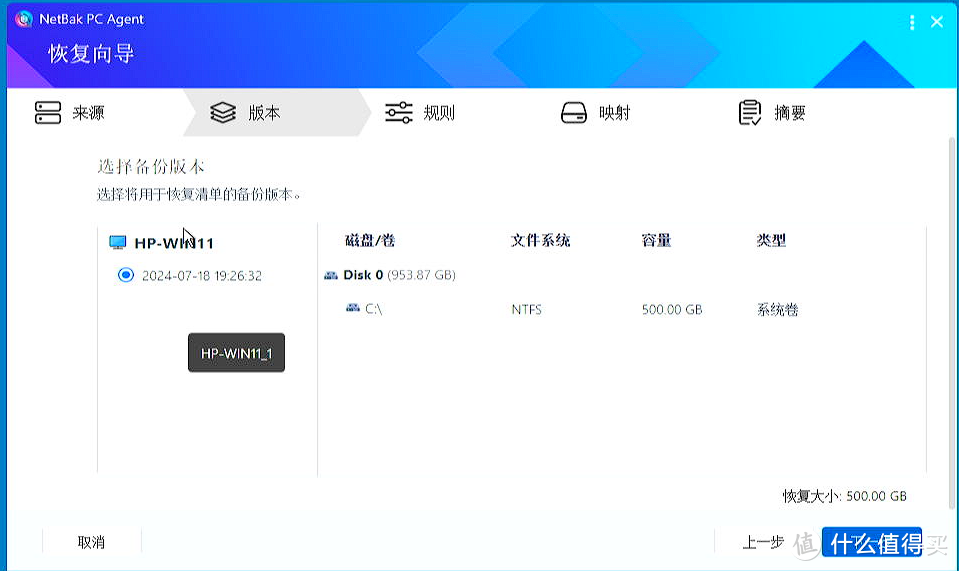
Task: Click the 磁盘/卷 column header
Action: (x=370, y=240)
